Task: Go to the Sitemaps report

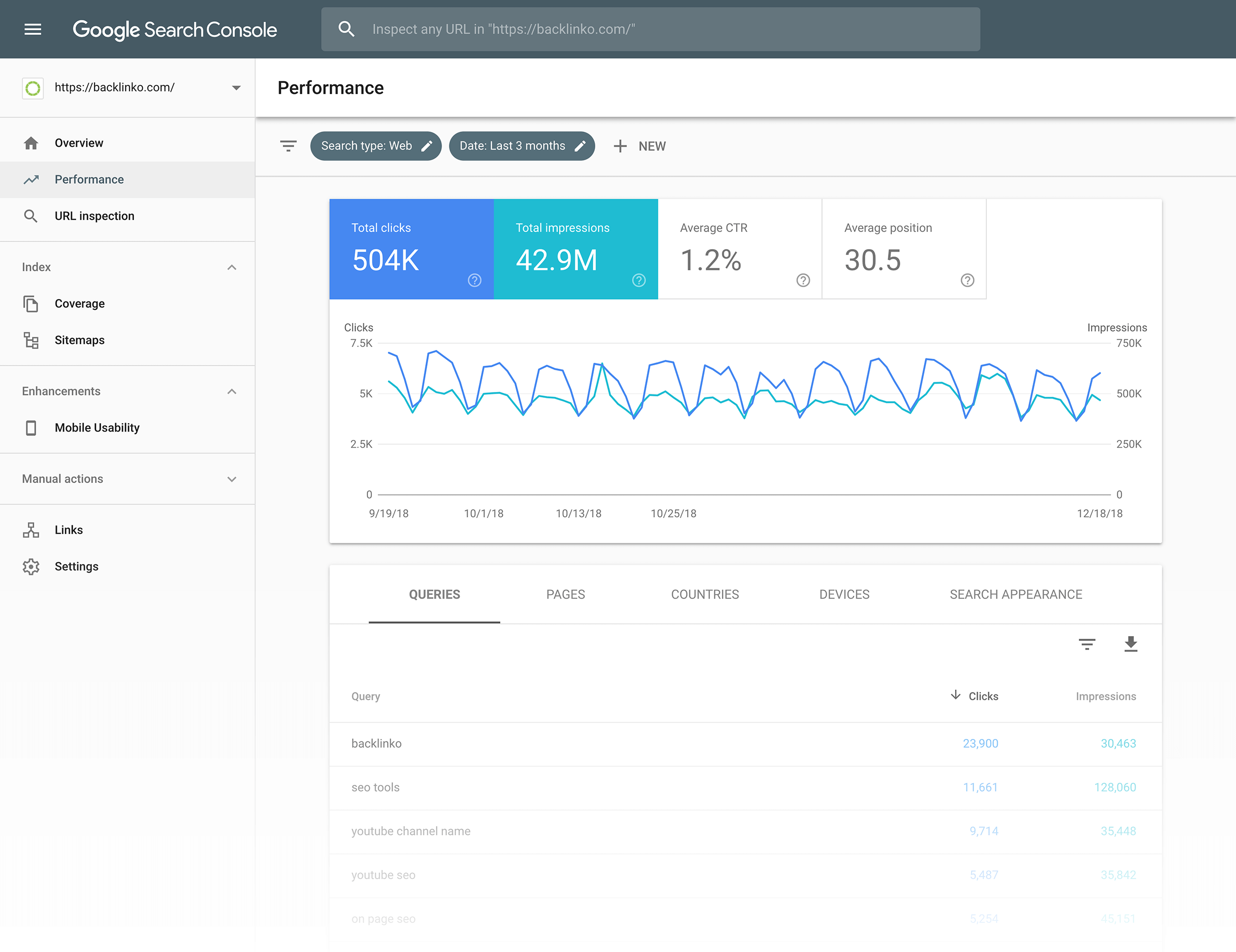Action: pyautogui.click(x=128, y=340)
